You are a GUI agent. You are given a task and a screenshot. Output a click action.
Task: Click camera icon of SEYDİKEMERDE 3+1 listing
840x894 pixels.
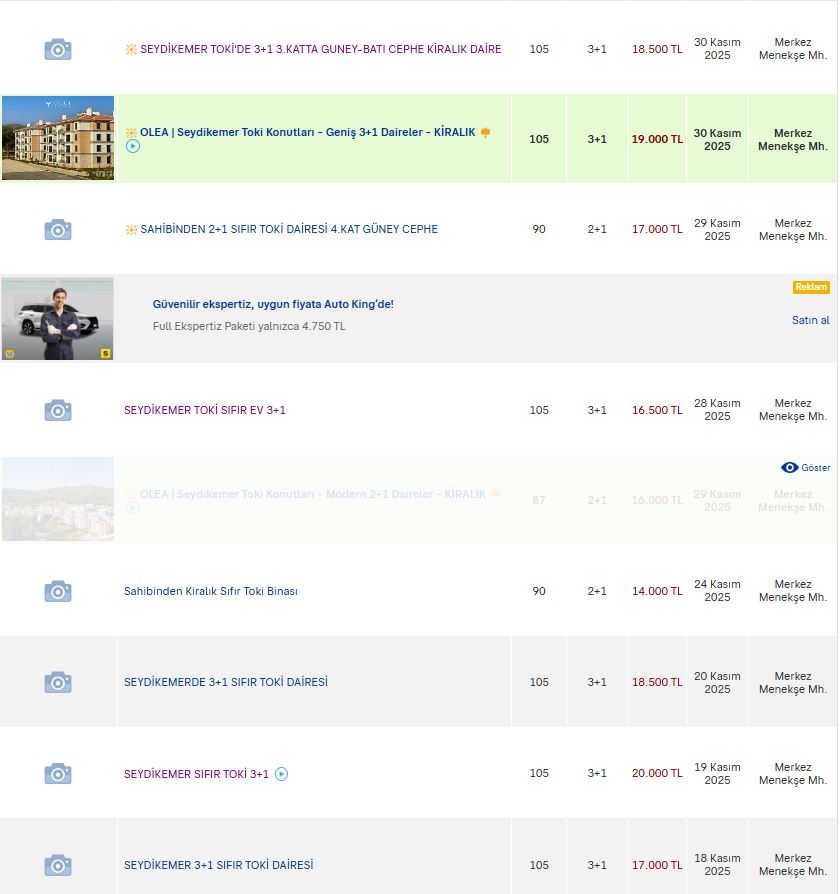(58, 682)
